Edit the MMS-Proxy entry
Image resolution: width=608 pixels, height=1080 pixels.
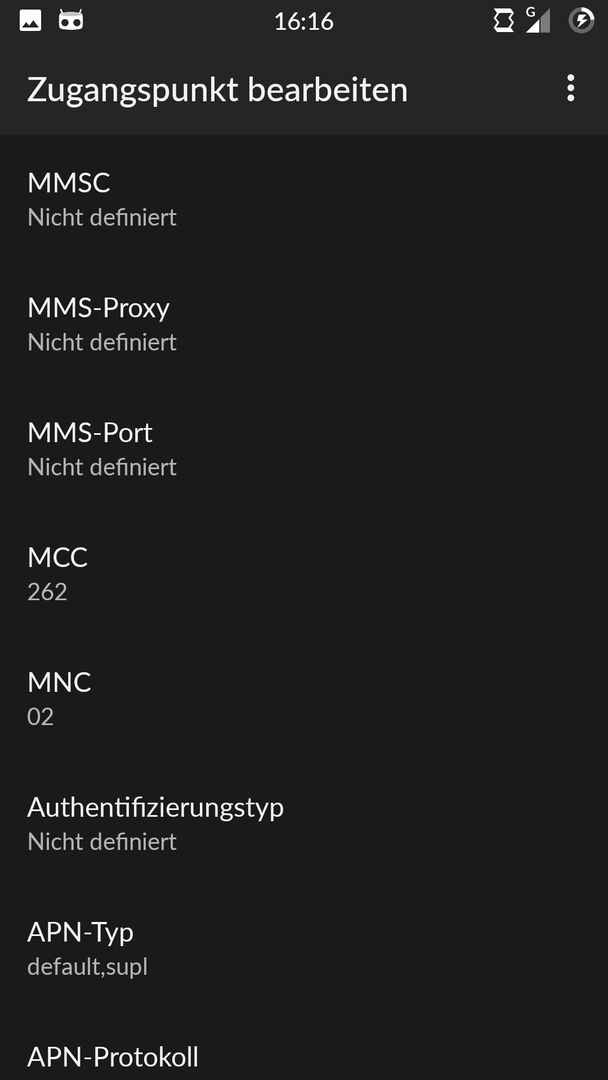click(x=304, y=324)
